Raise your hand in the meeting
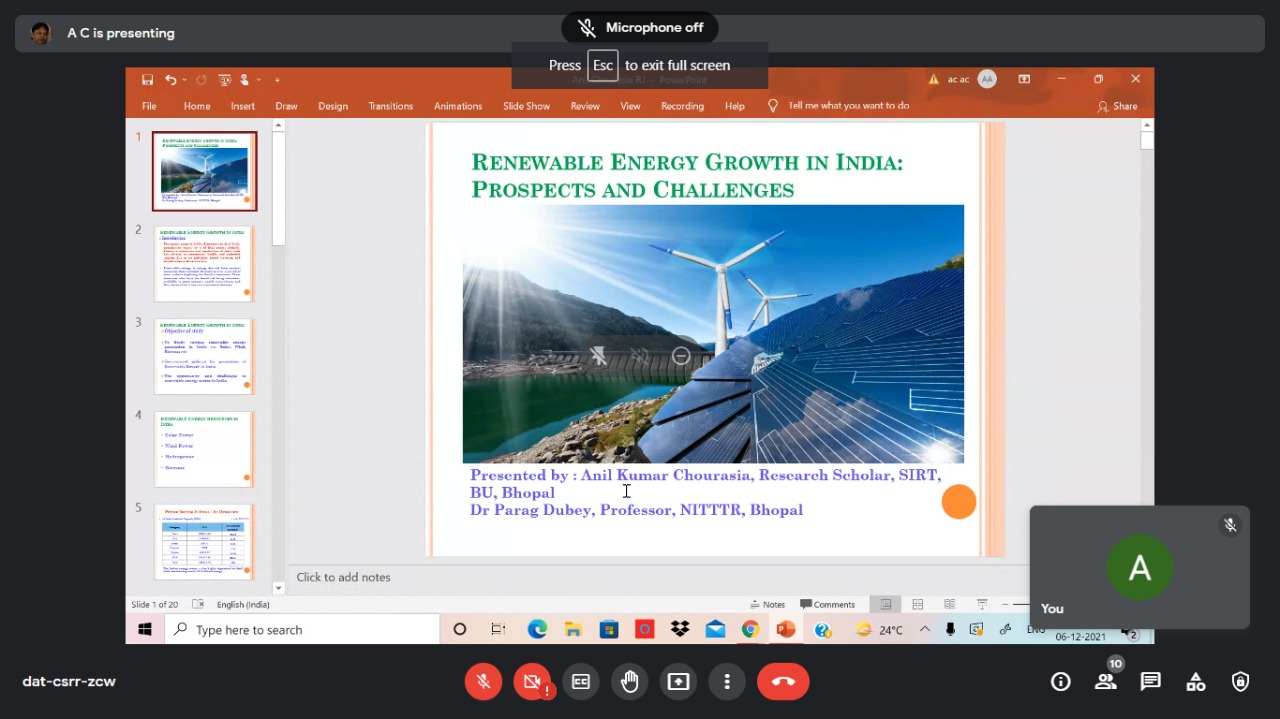The height and width of the screenshot is (719, 1280). 630,682
